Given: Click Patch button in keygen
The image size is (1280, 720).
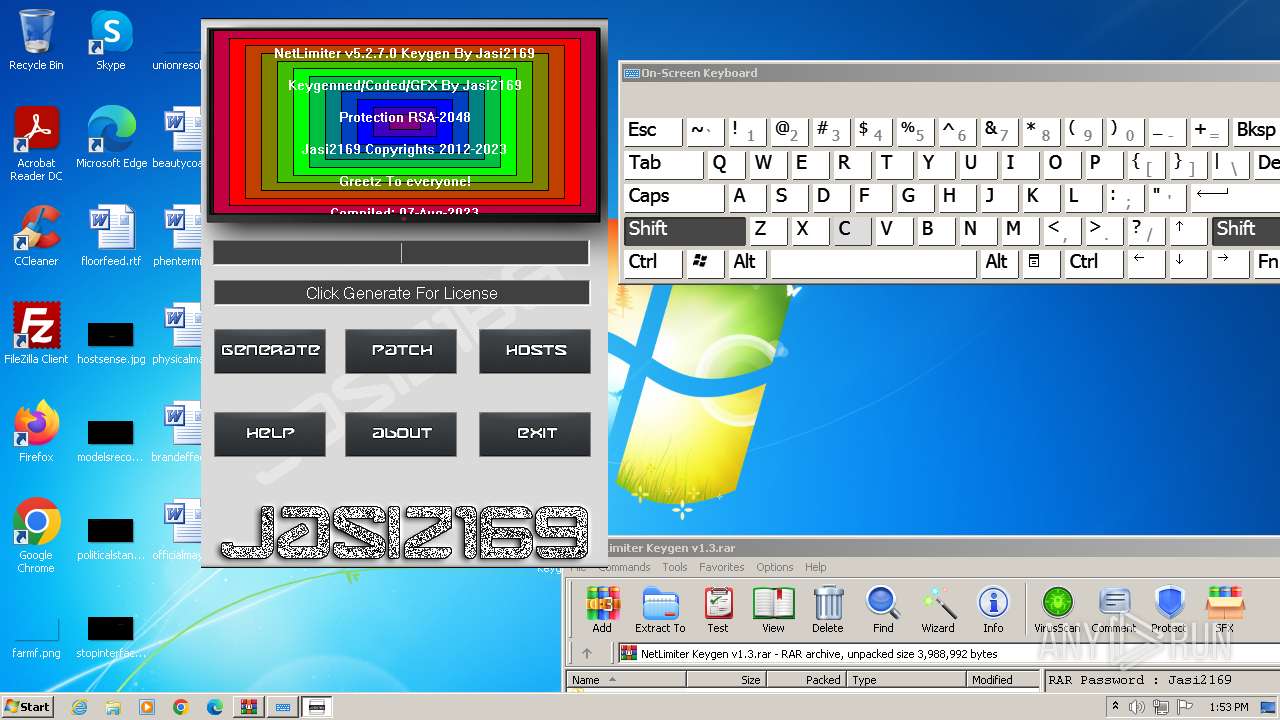Looking at the screenshot, I should 401,351.
